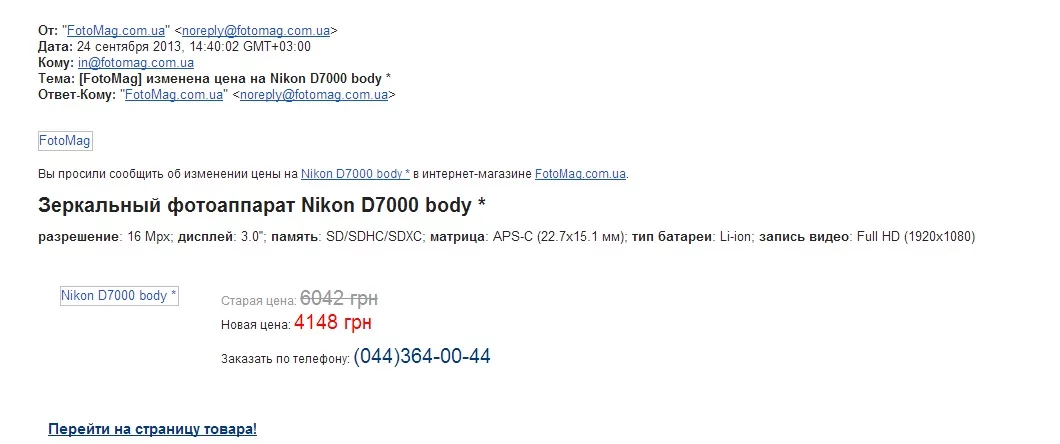Screen dimensions: 1060x444
Task: Click noreply@fotomag.com.ua in the Ответ-Кому line
Action: point(314,95)
